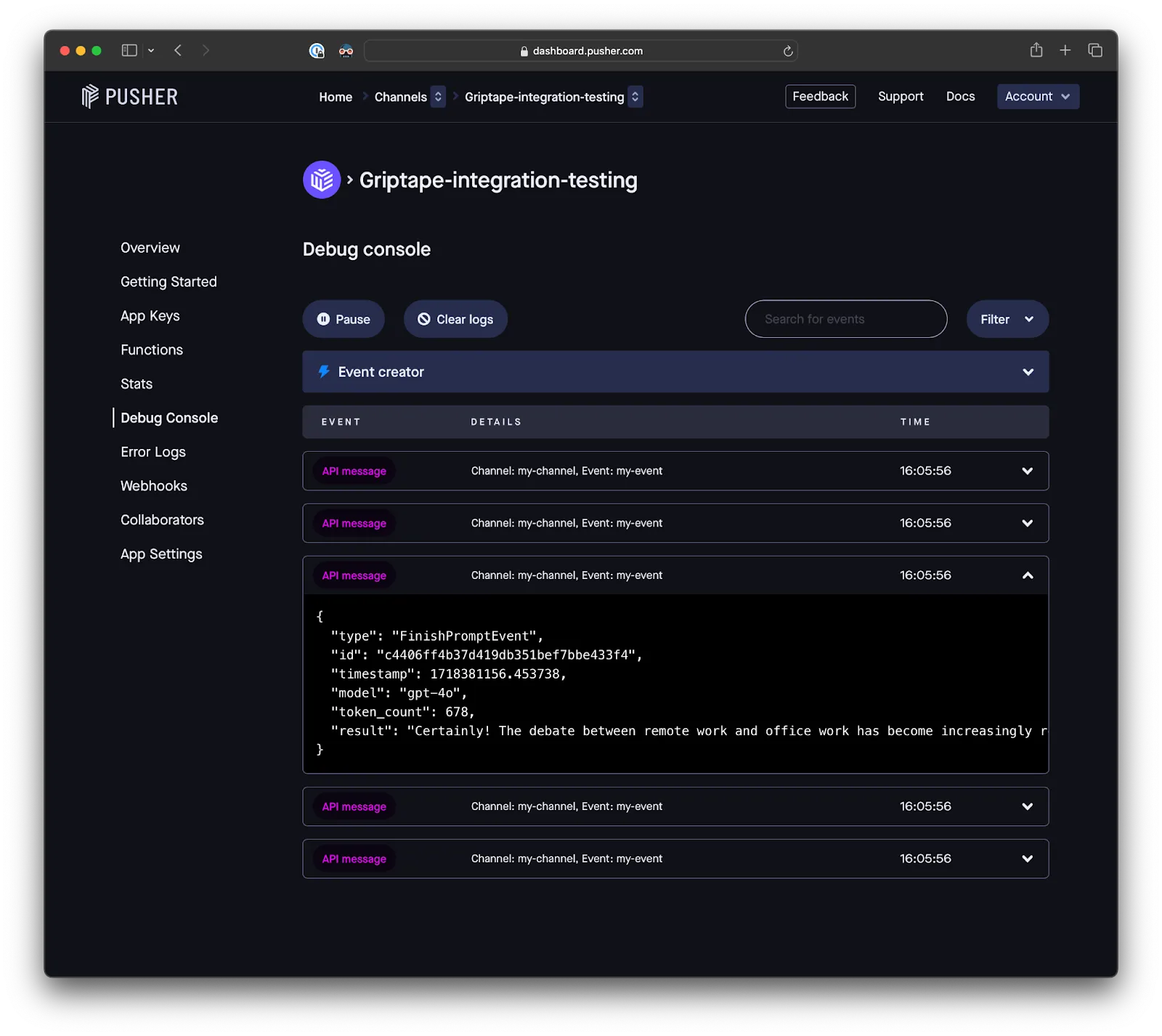Click the "token_count": 678 line
Image resolution: width=1162 pixels, height=1036 pixels.
tap(402, 712)
